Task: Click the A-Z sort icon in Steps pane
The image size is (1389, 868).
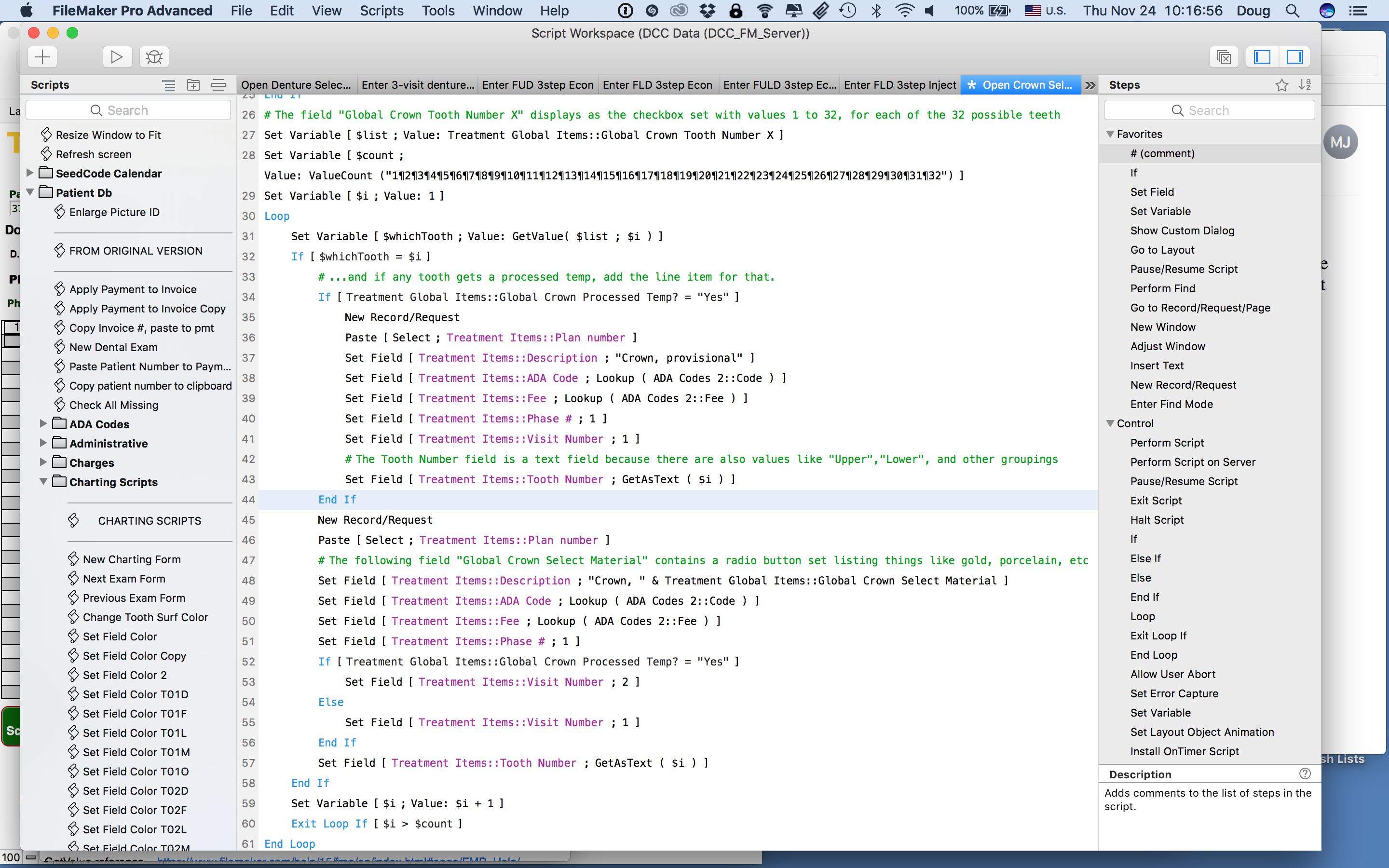Action: 1305,85
